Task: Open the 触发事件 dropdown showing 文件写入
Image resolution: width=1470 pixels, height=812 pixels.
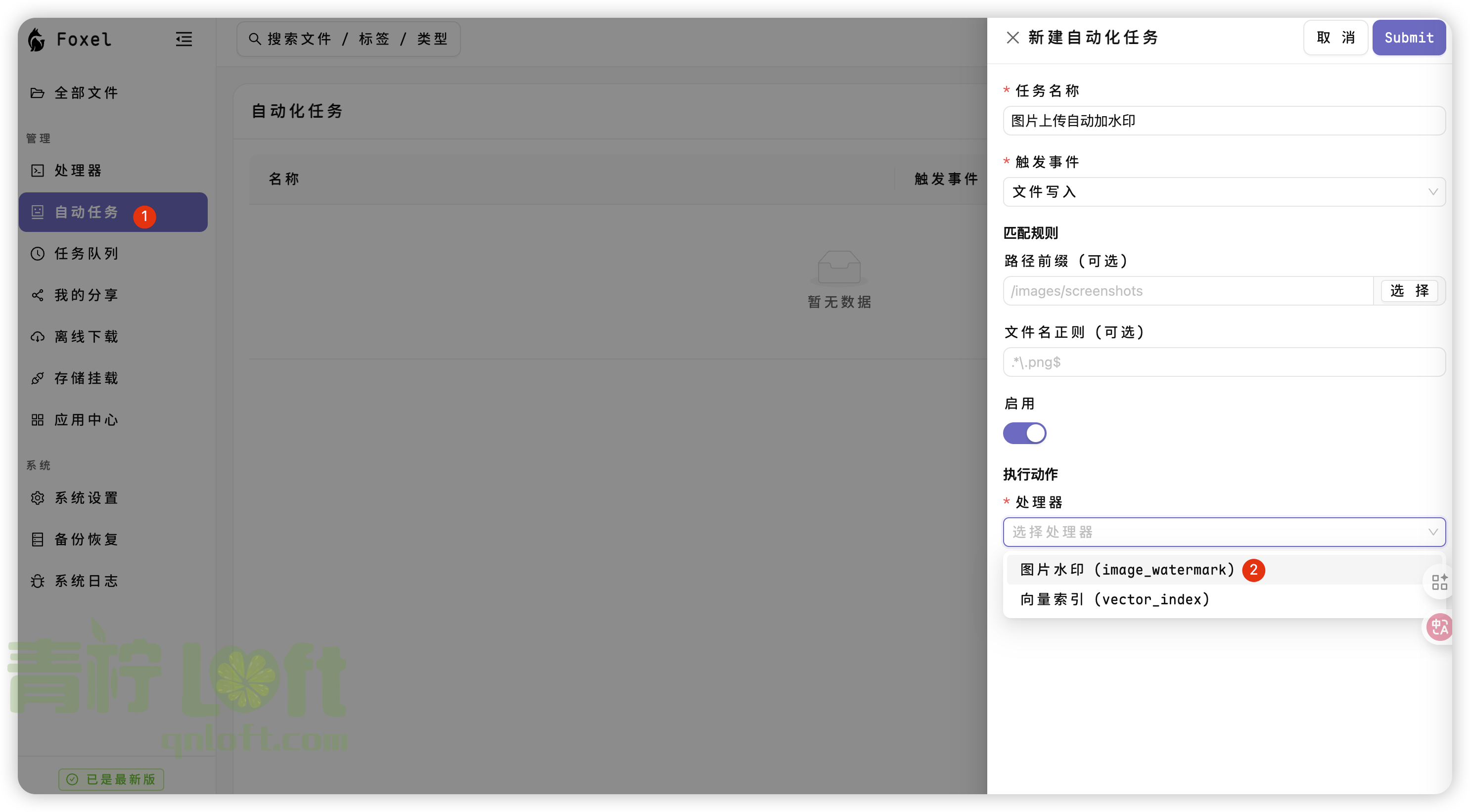Action: pos(1224,192)
